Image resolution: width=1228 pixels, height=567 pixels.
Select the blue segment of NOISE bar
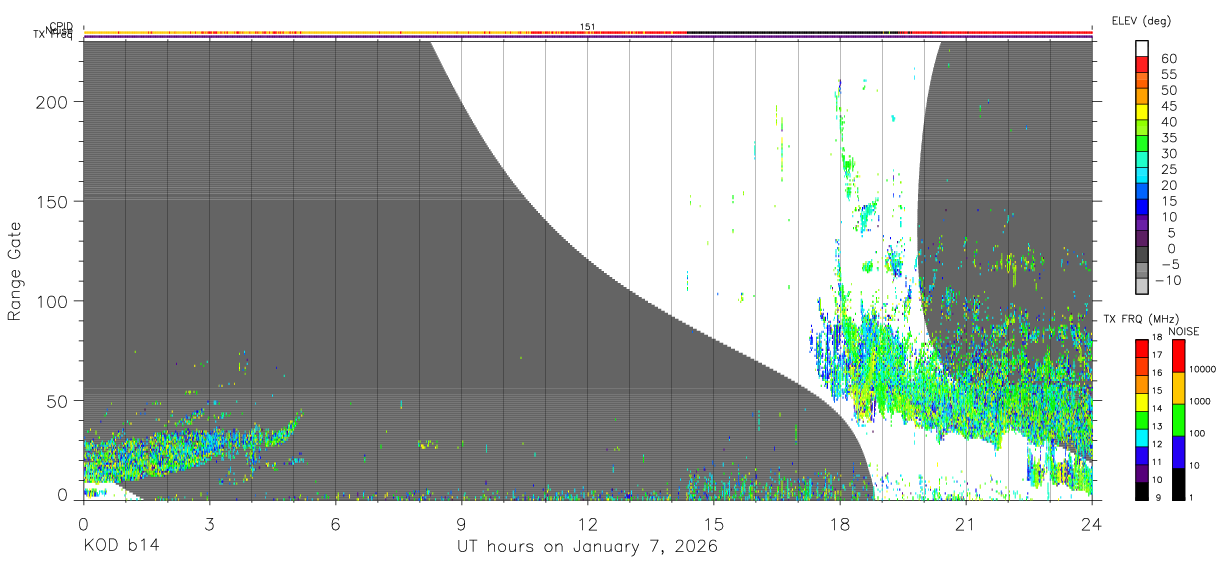[x=1178, y=452]
